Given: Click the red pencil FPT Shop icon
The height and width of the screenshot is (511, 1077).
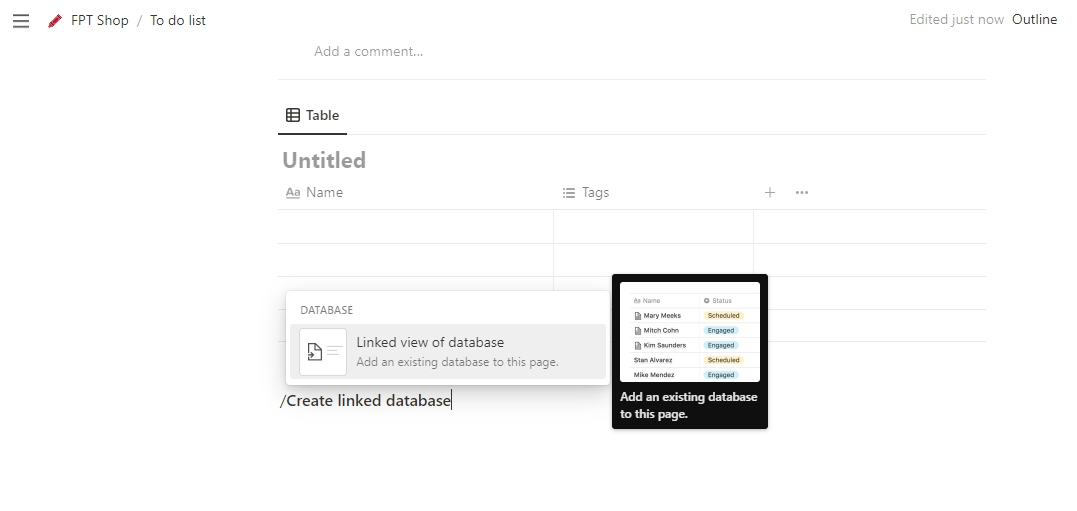Looking at the screenshot, I should pos(55,20).
